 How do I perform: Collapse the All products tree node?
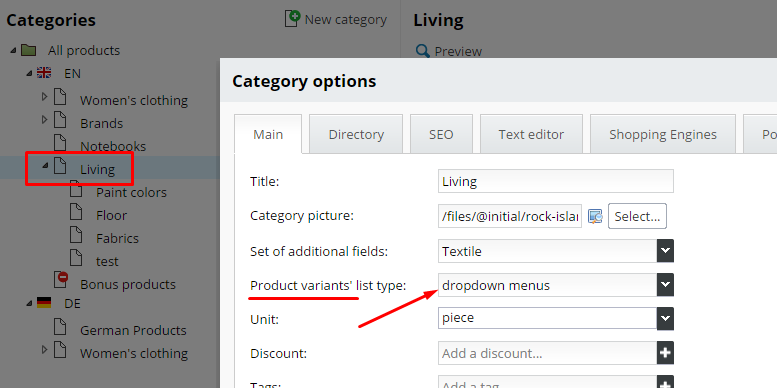(x=13, y=50)
